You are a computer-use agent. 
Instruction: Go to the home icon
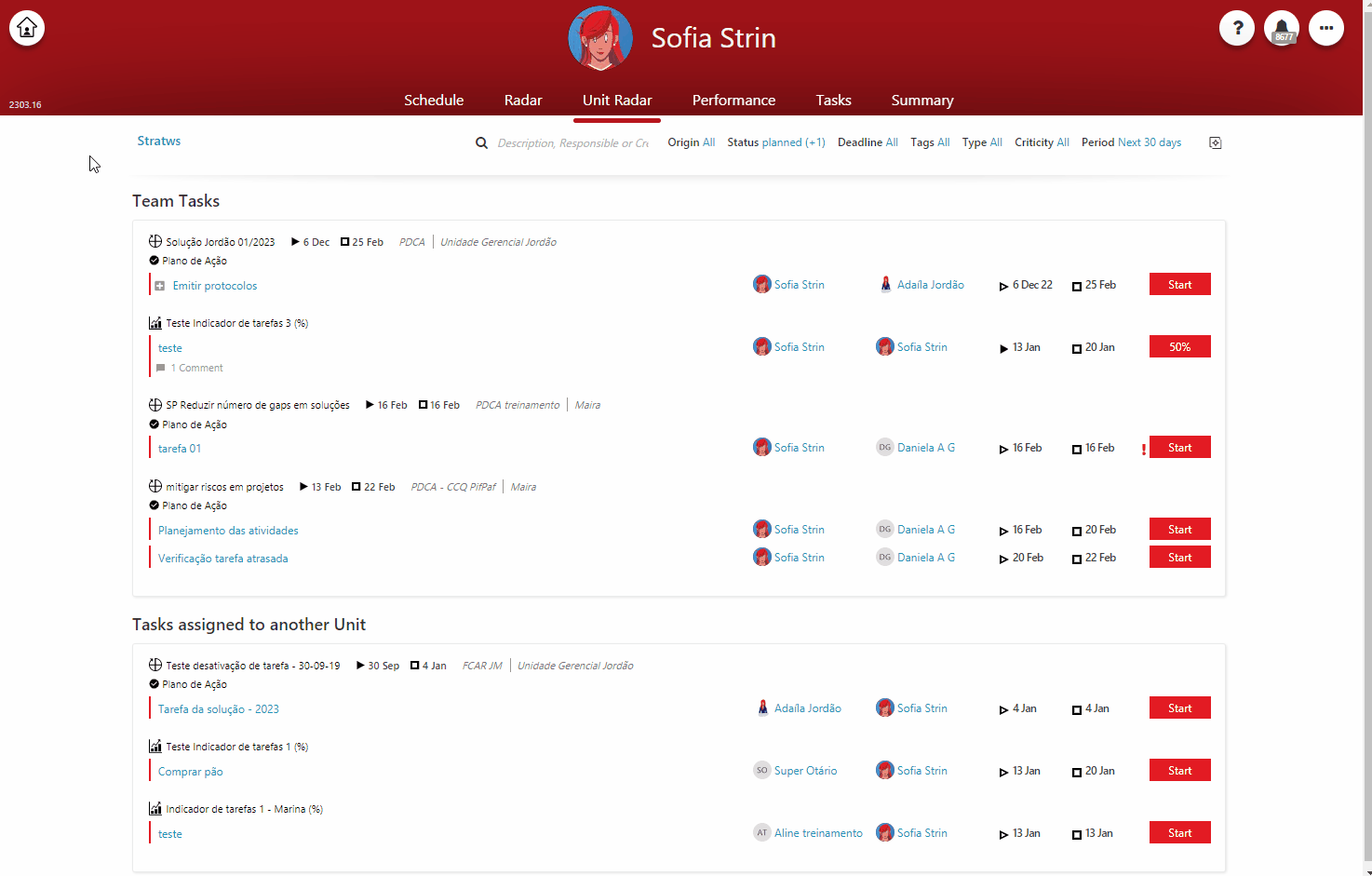(27, 28)
